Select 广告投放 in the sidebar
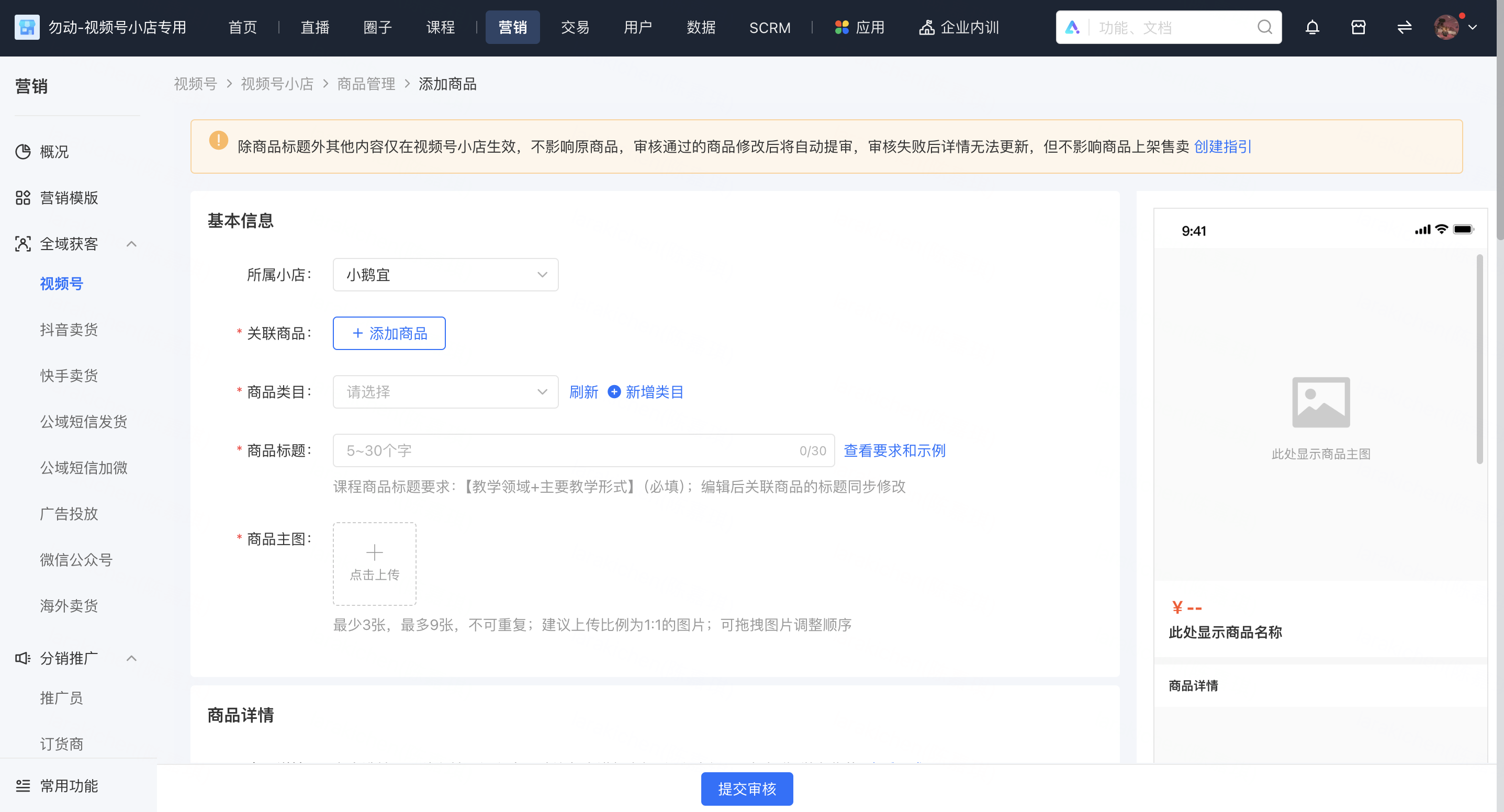 pyautogui.click(x=69, y=514)
